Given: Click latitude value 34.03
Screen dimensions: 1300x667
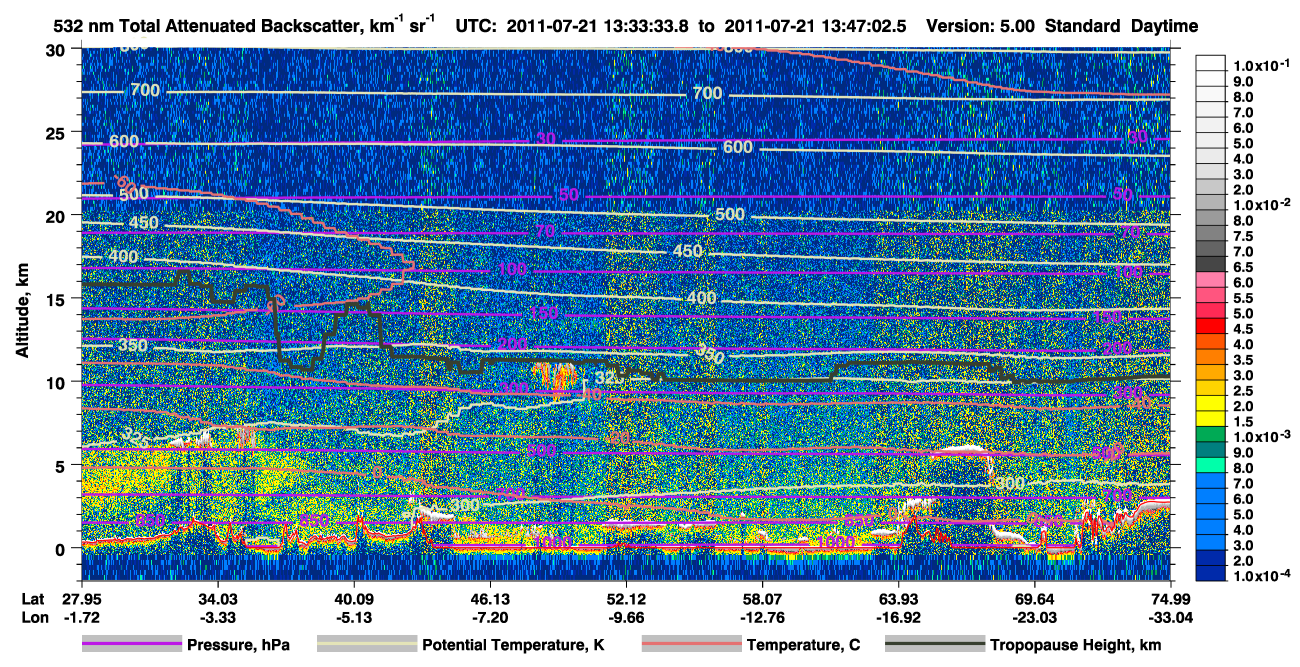Looking at the screenshot, I should pyautogui.click(x=217, y=598).
